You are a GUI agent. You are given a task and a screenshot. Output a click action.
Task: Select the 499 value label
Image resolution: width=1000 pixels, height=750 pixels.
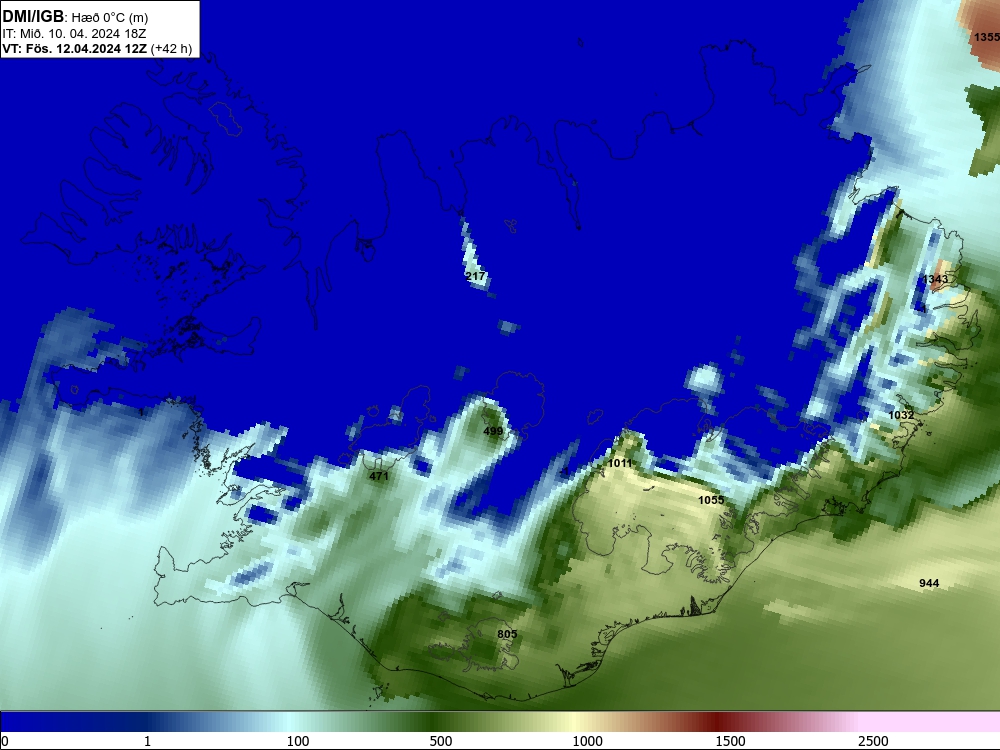tap(493, 431)
